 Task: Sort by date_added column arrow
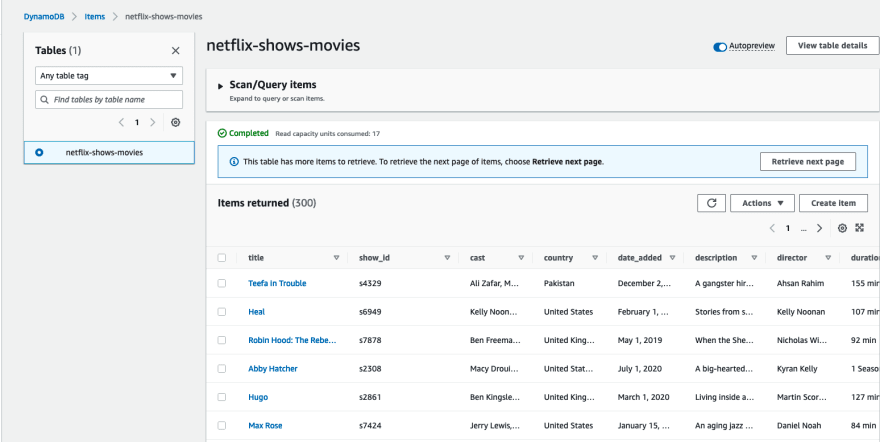[x=672, y=258]
